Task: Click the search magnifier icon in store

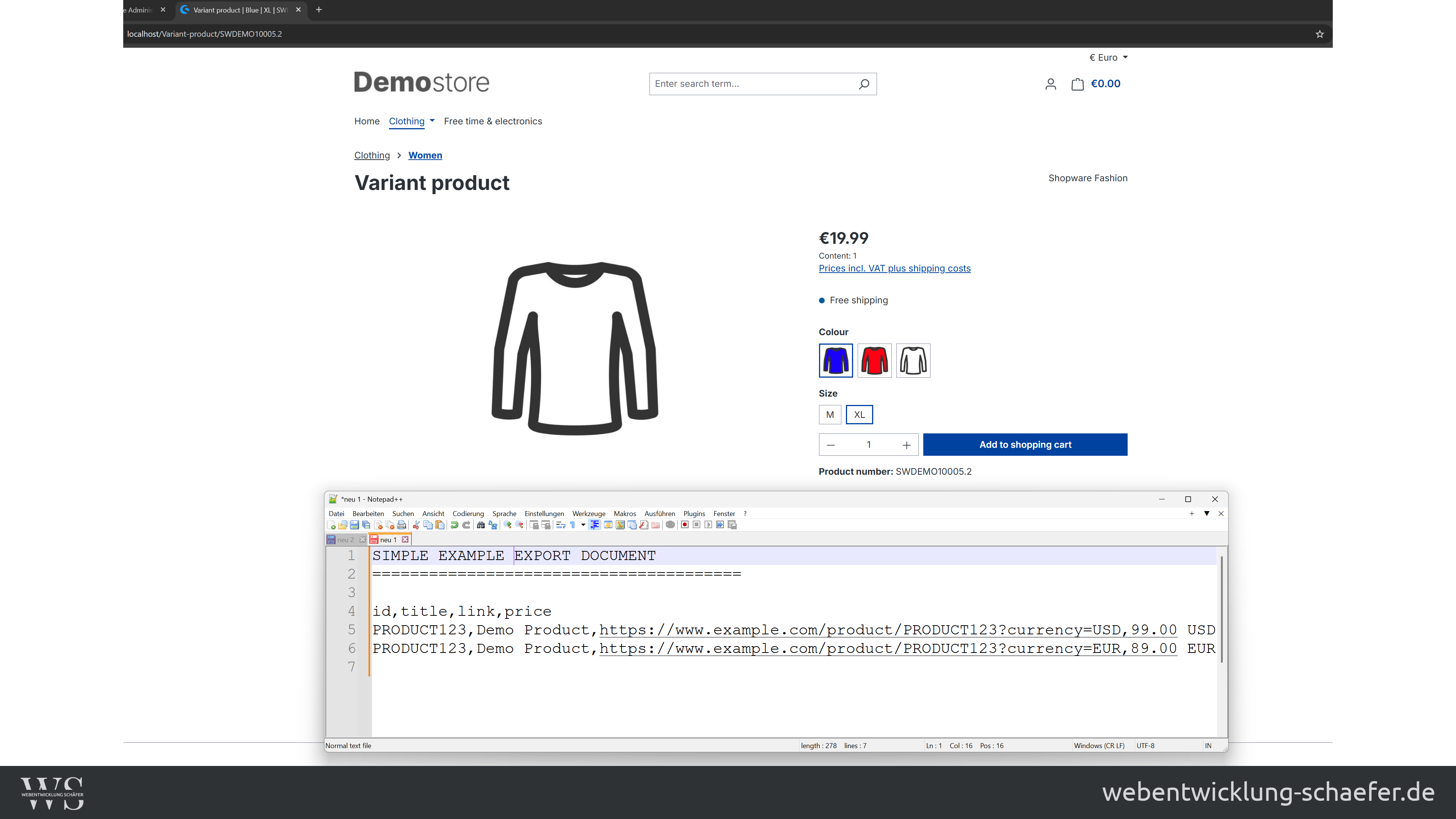Action: 864,84
